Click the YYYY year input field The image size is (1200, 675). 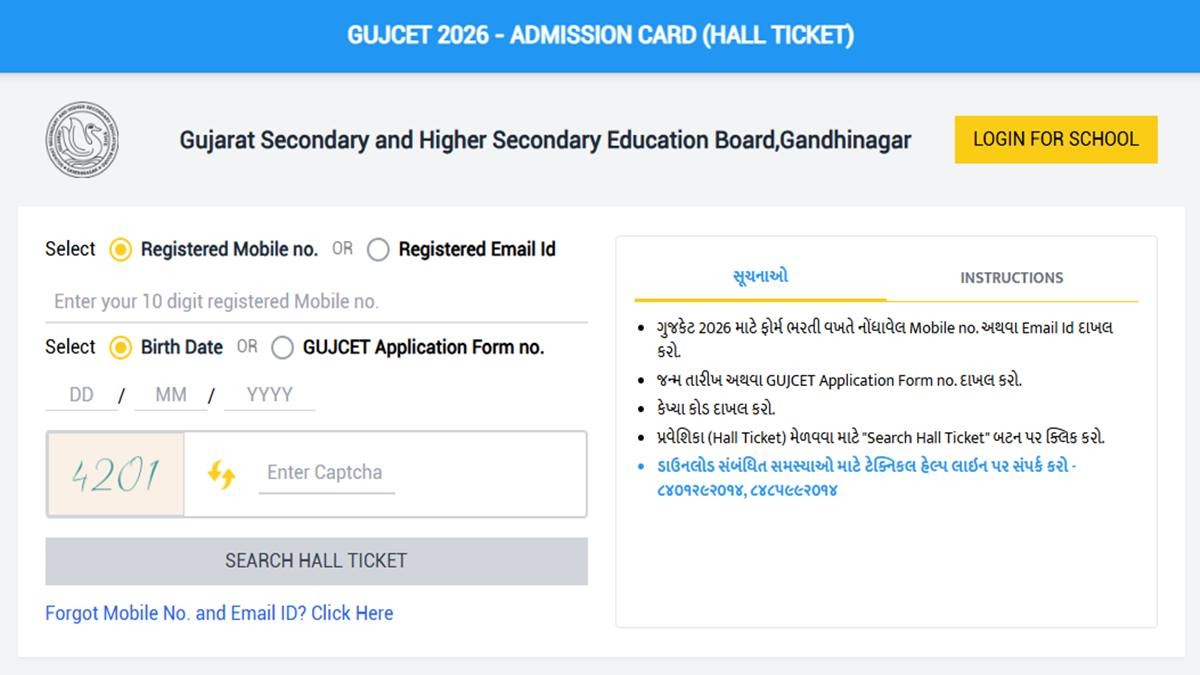click(x=269, y=395)
